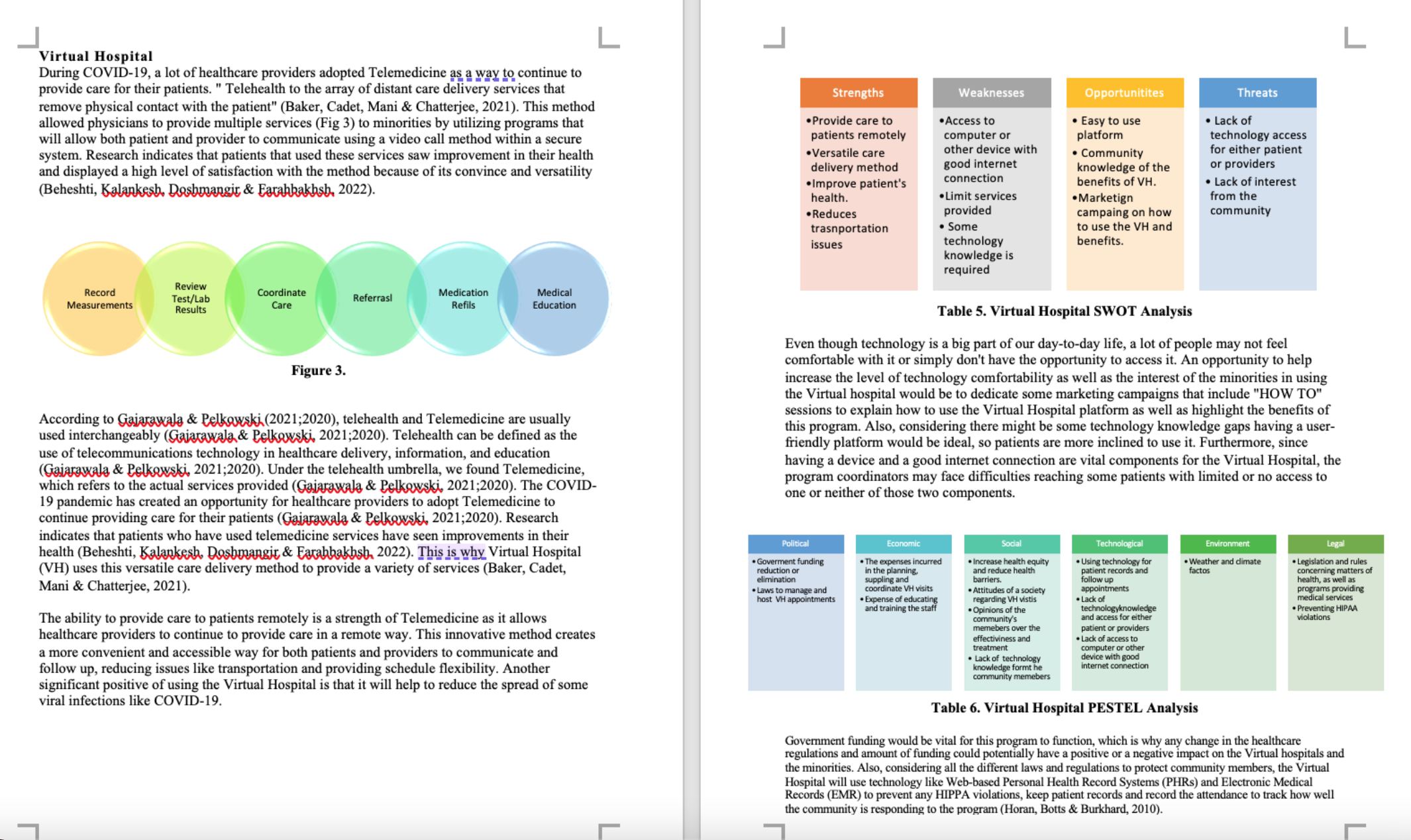Click the Medication Refils circle

pyautogui.click(x=462, y=299)
